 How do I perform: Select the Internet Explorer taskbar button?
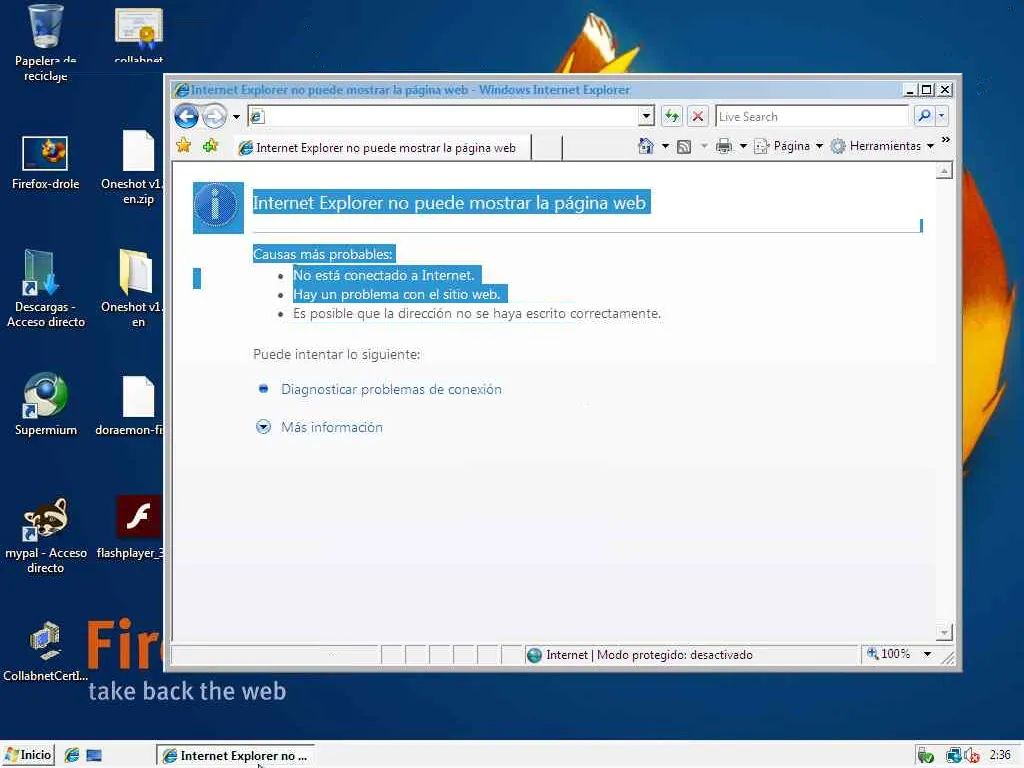(235, 755)
